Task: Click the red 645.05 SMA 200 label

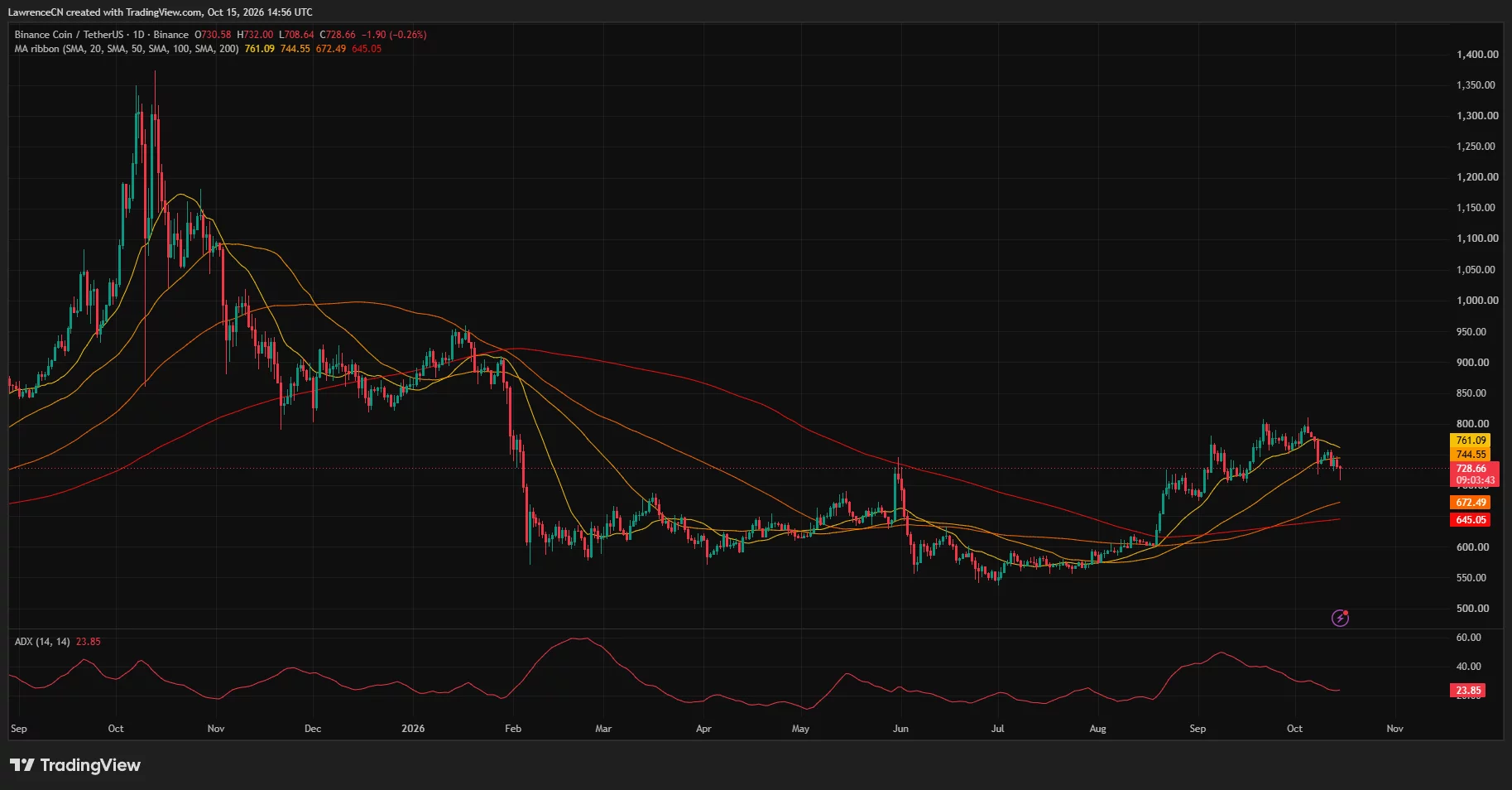Action: click(1471, 520)
